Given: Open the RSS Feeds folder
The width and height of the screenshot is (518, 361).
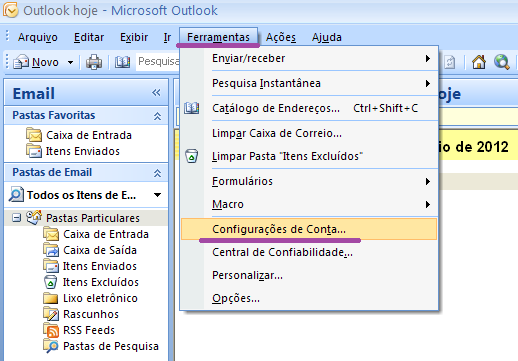Looking at the screenshot, I should pos(89,330).
